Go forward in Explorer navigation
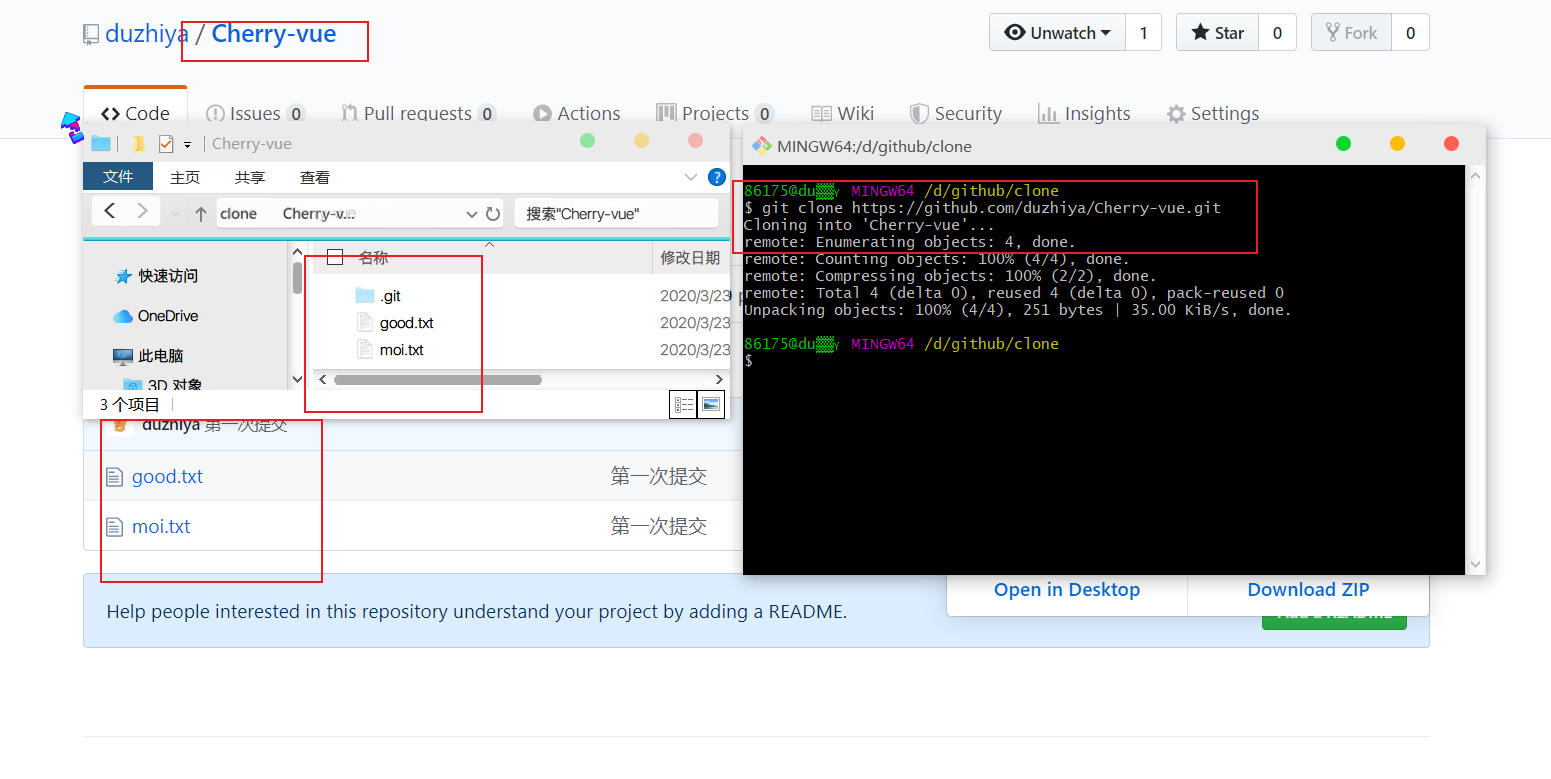 pos(142,211)
